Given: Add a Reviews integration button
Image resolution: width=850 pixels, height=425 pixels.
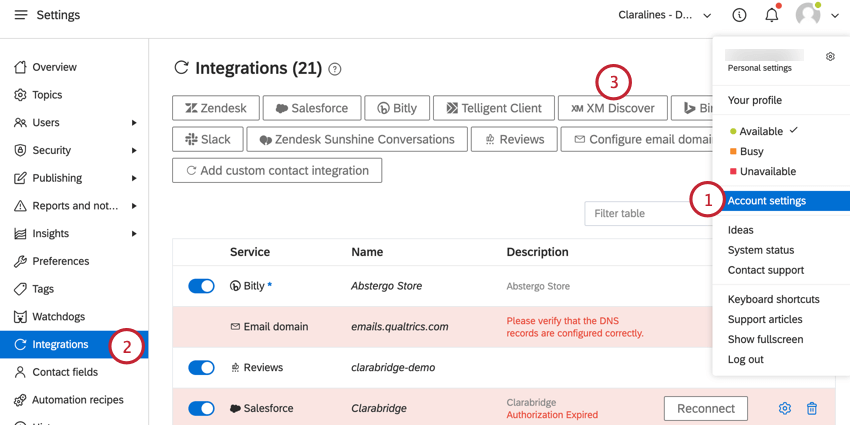Looking at the screenshot, I should coord(514,139).
